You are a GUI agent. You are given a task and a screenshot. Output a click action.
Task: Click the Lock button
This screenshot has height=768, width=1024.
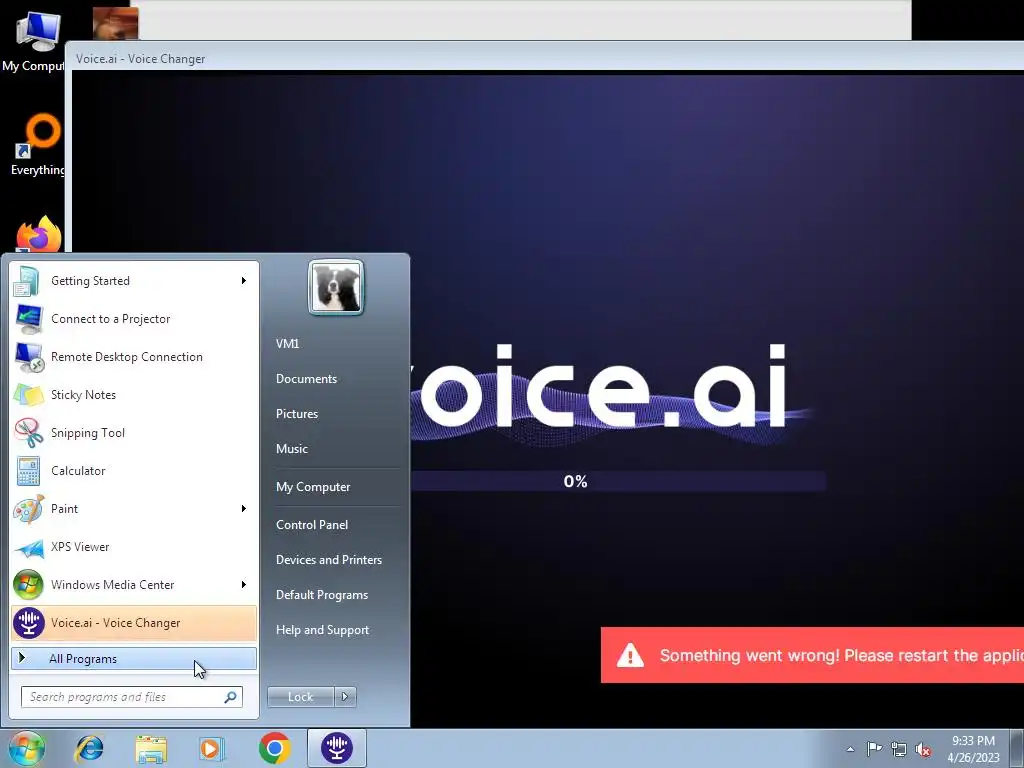pyautogui.click(x=300, y=697)
